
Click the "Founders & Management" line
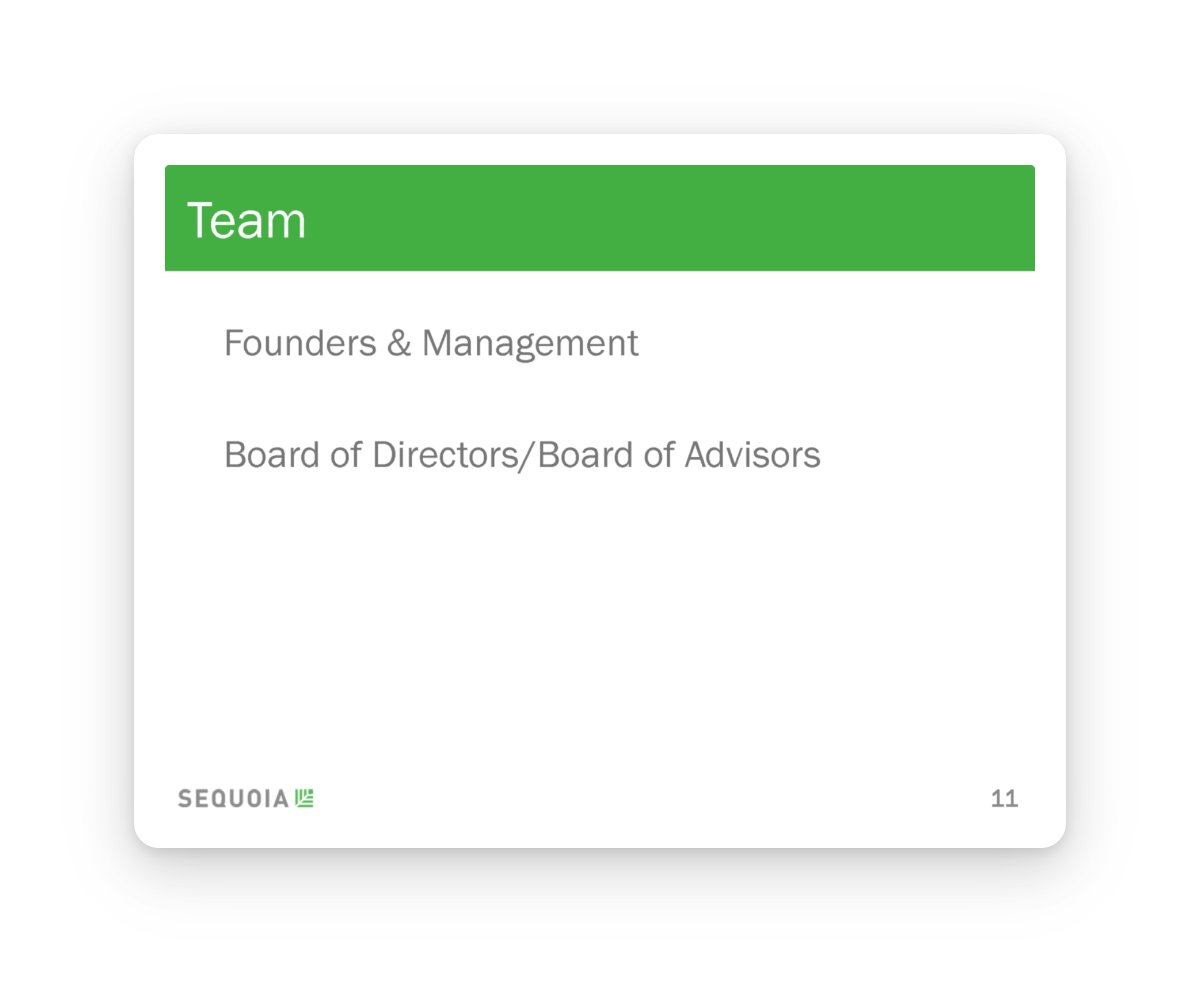431,344
